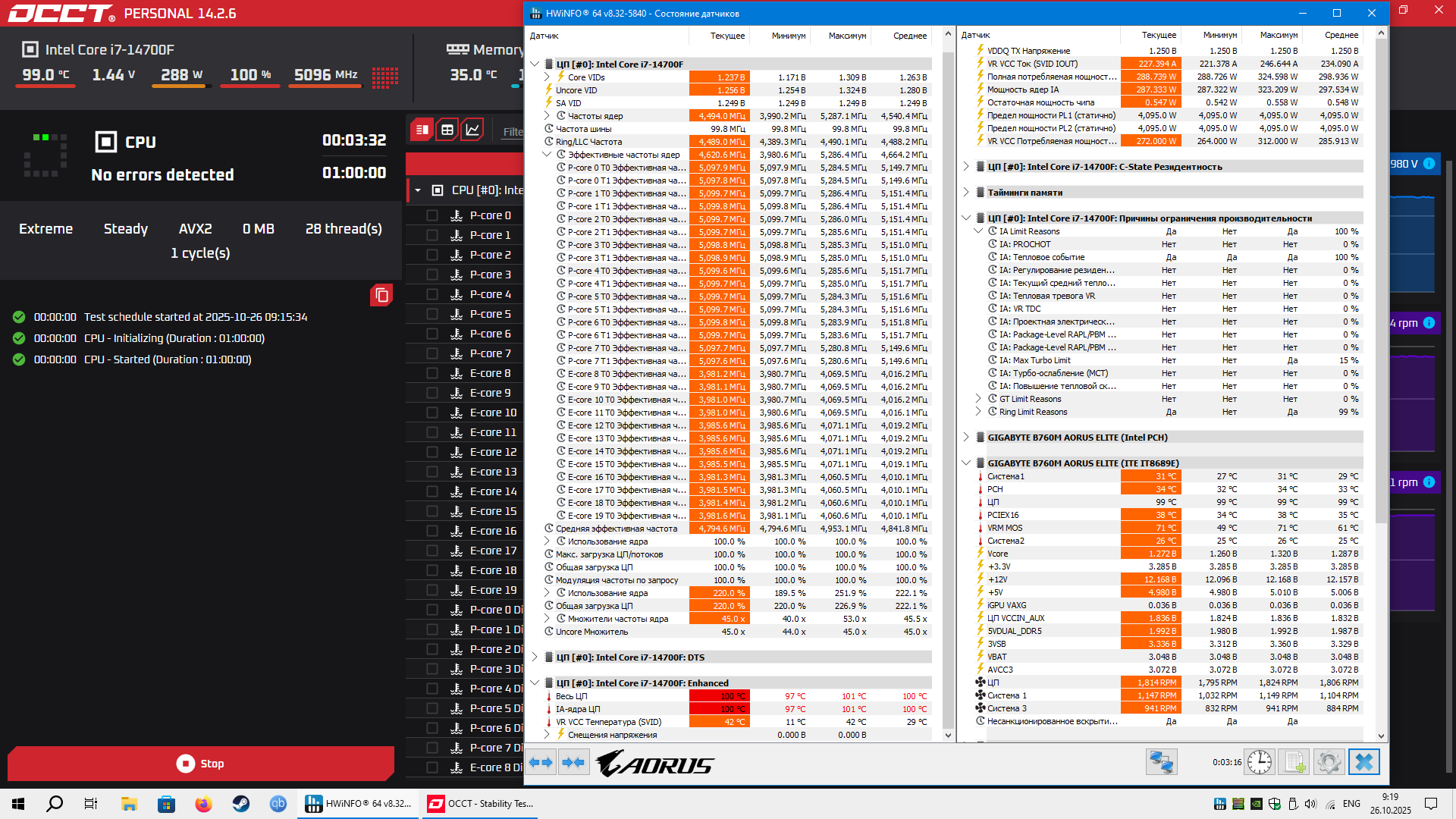Switch OCCT monitoring to graph view icon
The image size is (1456, 819).
point(472,130)
